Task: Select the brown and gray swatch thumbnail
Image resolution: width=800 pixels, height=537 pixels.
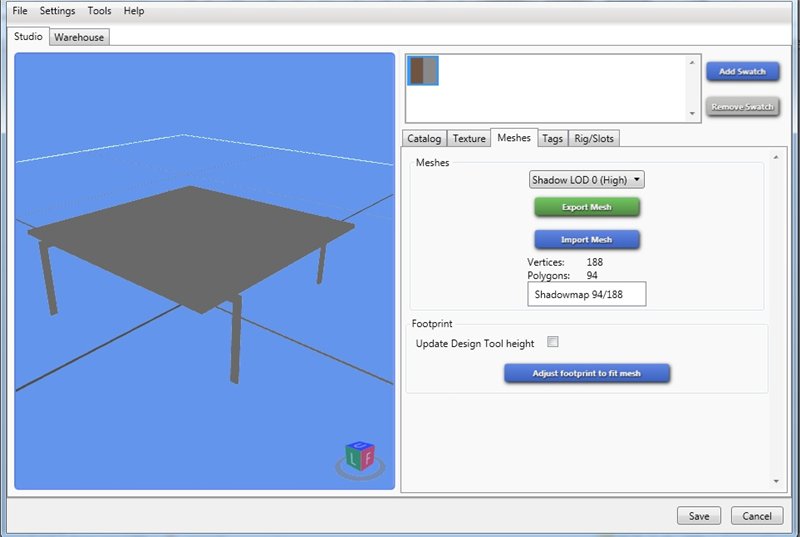Action: click(x=423, y=71)
